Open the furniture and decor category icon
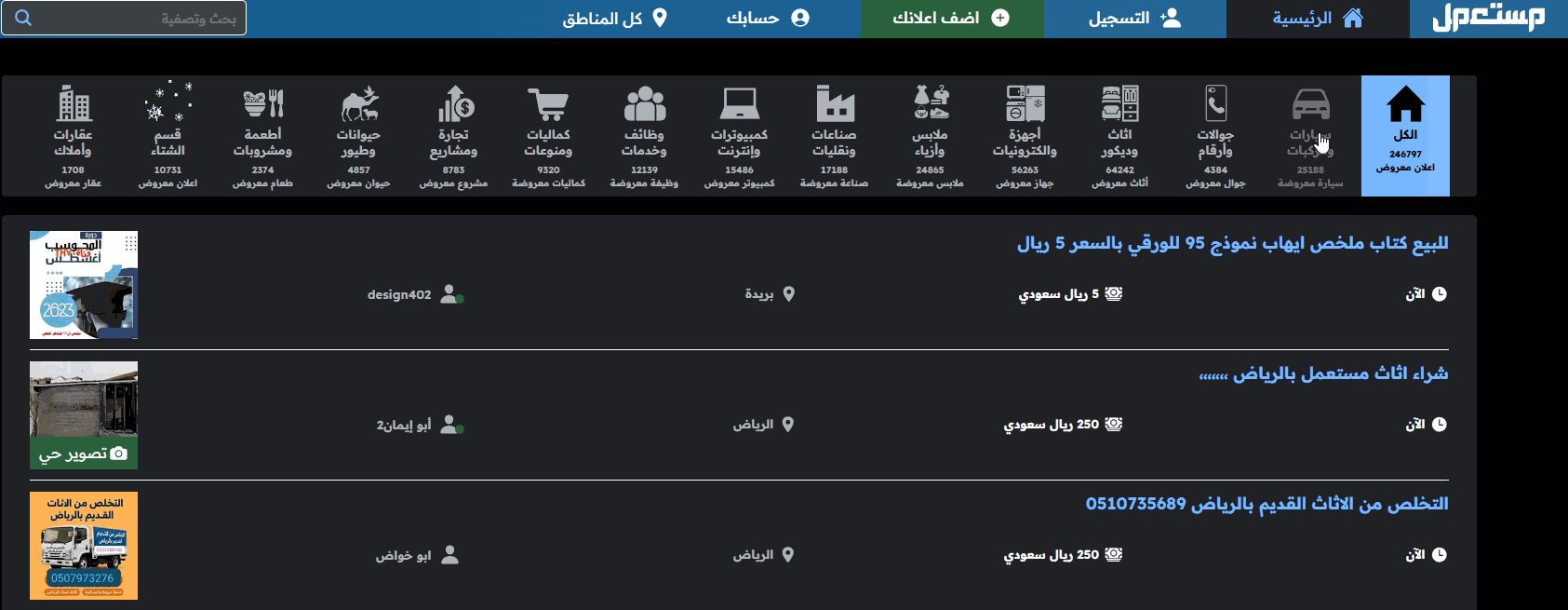The width and height of the screenshot is (1568, 610). pos(1119,103)
